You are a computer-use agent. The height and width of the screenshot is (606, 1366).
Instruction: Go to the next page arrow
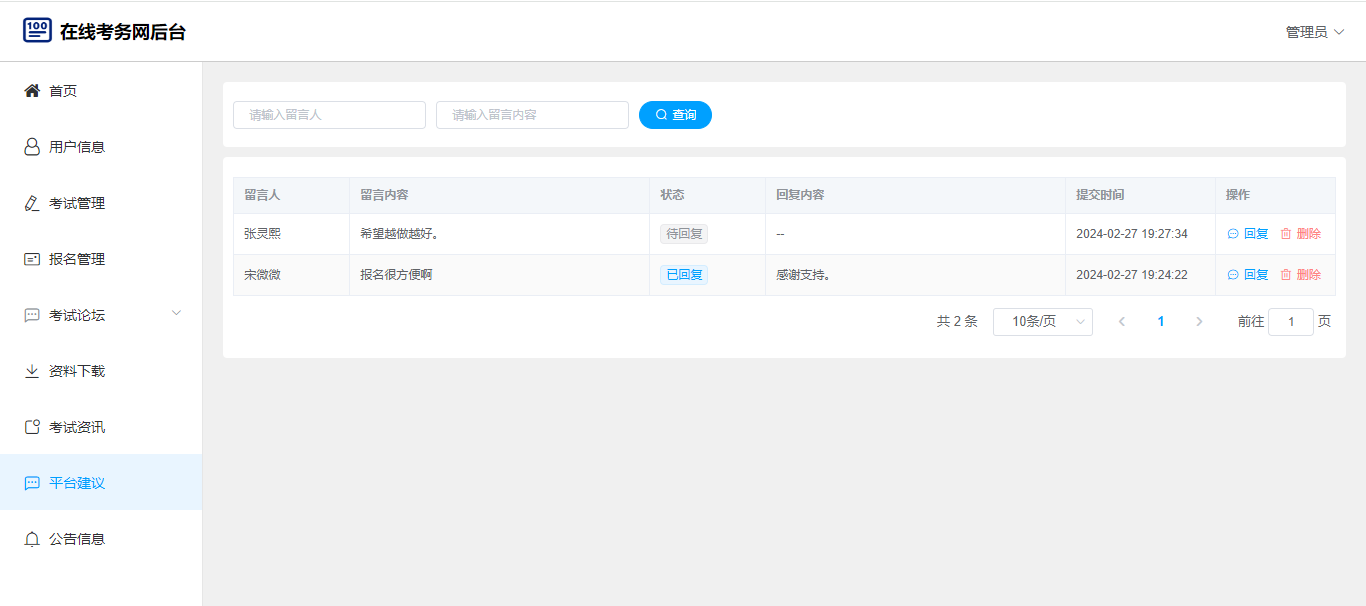click(x=1199, y=322)
